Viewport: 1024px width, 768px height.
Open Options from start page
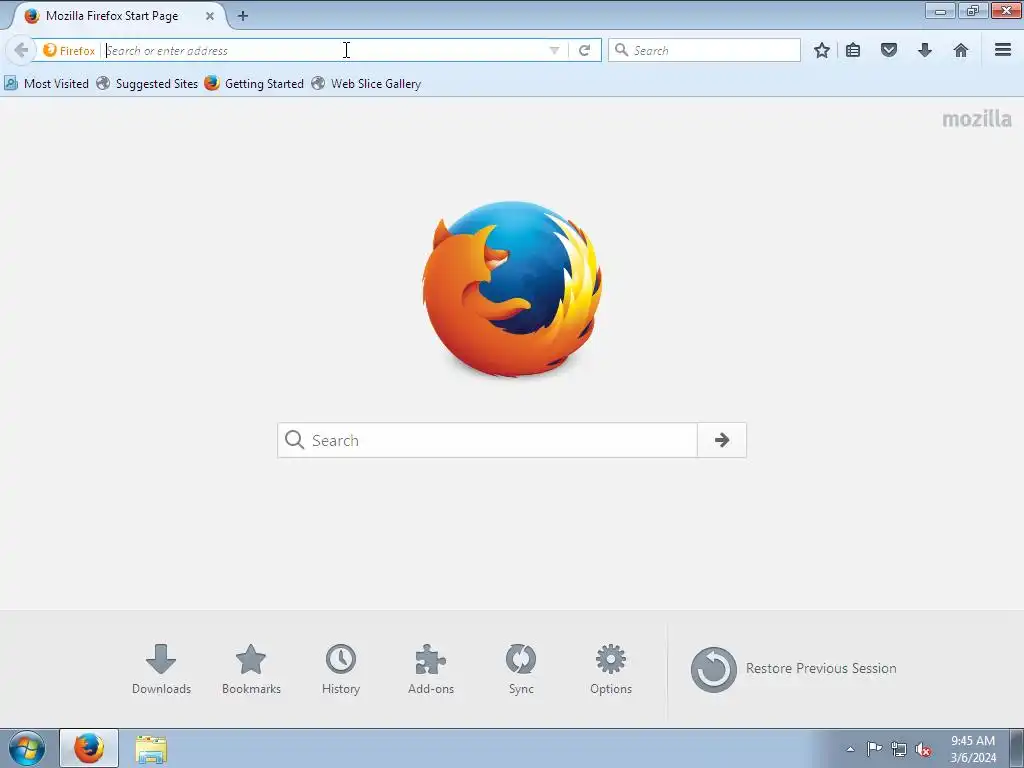[x=611, y=669]
